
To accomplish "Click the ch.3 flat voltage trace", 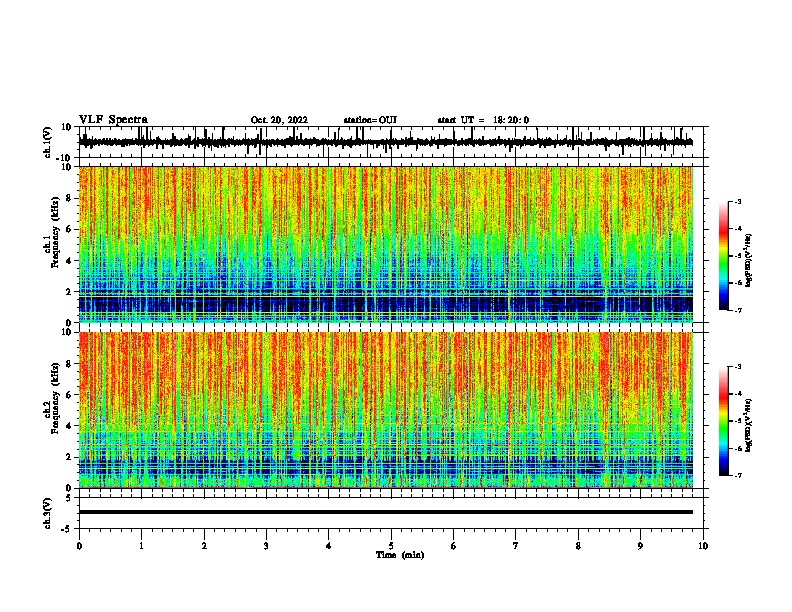I will click(x=386, y=512).
